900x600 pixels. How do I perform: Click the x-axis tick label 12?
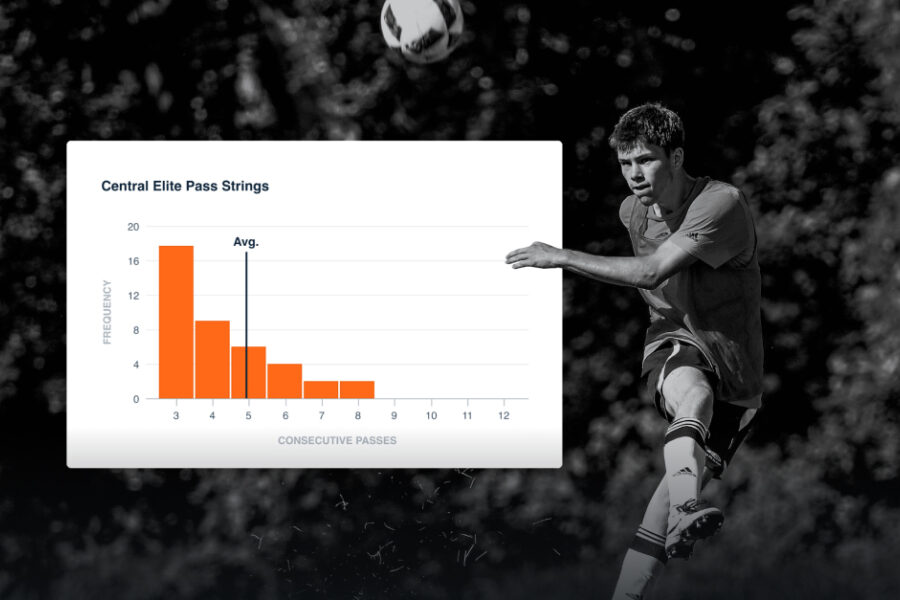coord(504,415)
